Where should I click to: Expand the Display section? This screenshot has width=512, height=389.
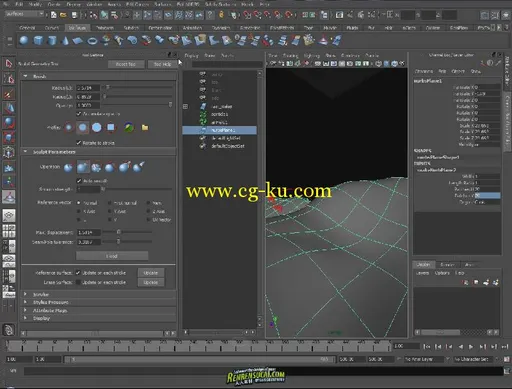point(25,318)
